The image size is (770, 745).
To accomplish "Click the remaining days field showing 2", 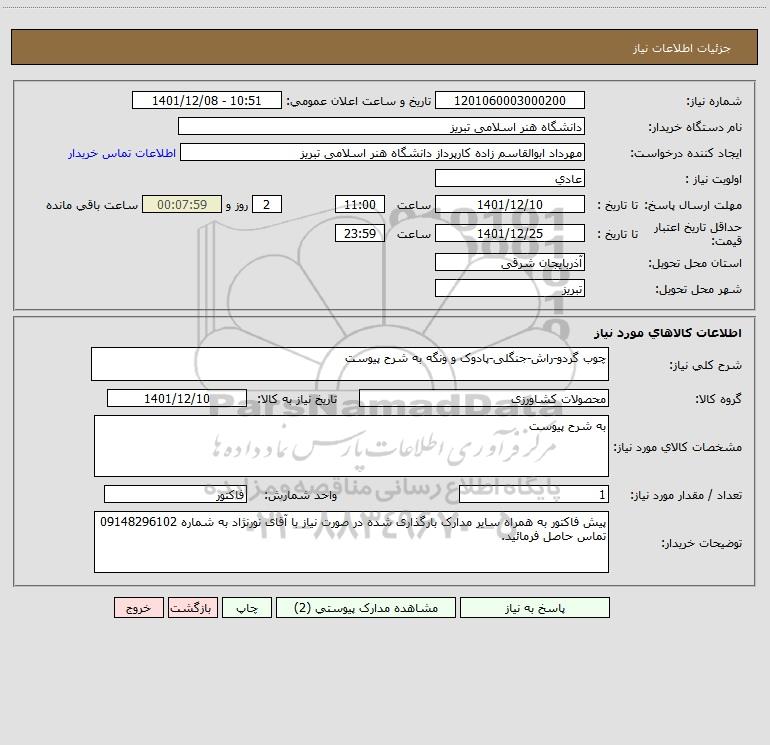I will (267, 204).
